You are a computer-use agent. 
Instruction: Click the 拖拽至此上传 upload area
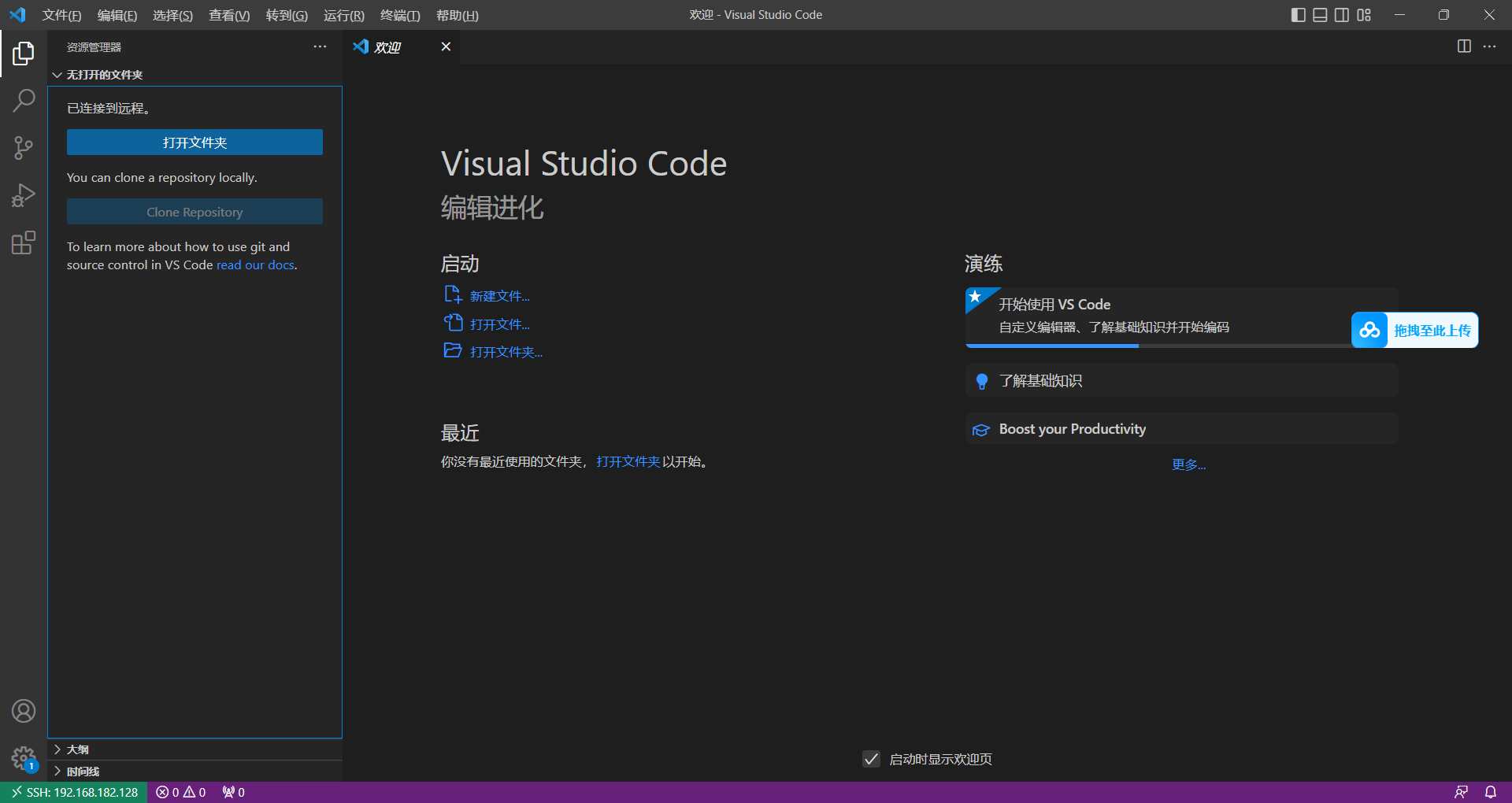[x=1432, y=331]
